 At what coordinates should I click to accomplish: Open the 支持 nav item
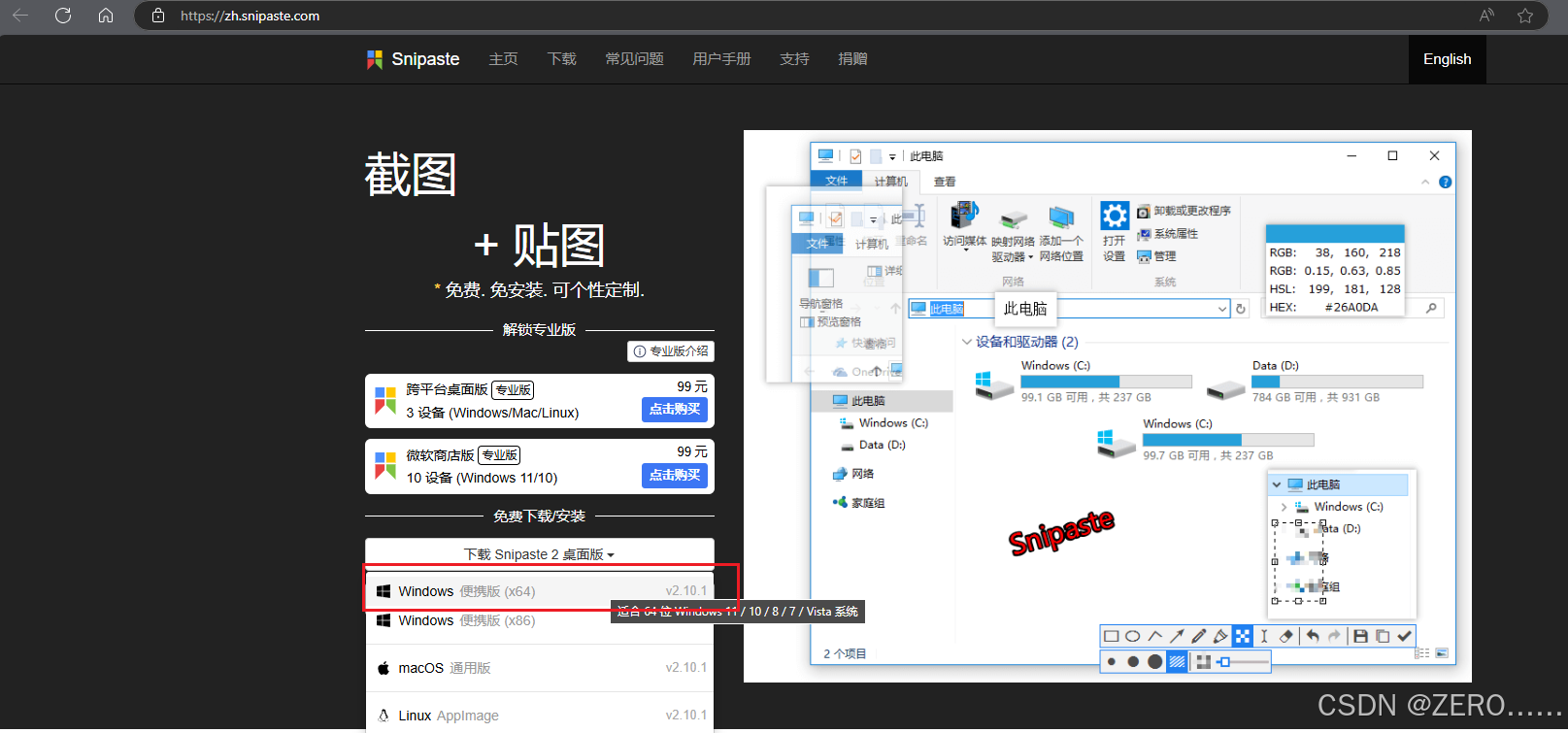(x=794, y=59)
